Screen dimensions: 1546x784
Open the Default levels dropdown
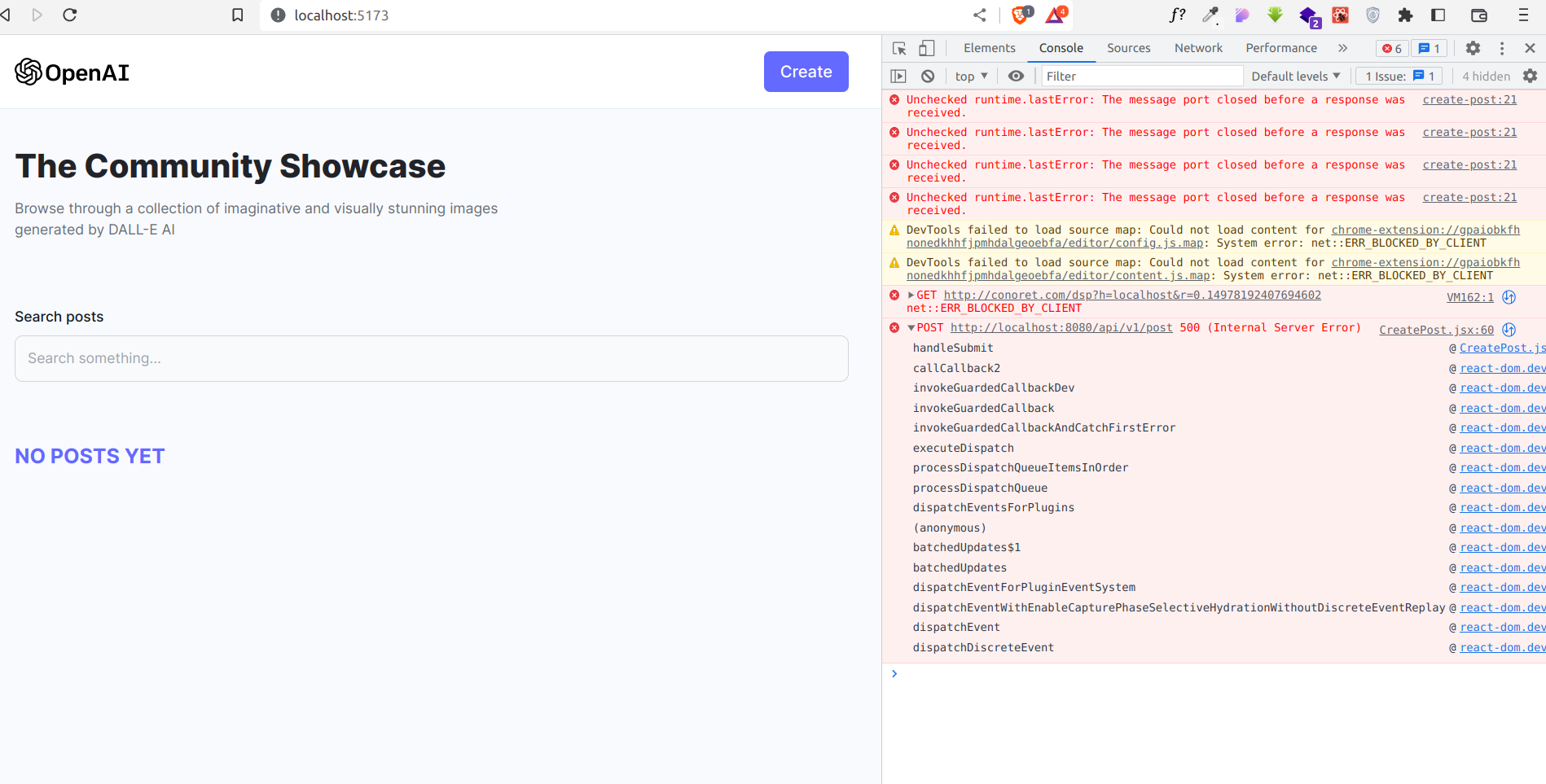(1295, 76)
